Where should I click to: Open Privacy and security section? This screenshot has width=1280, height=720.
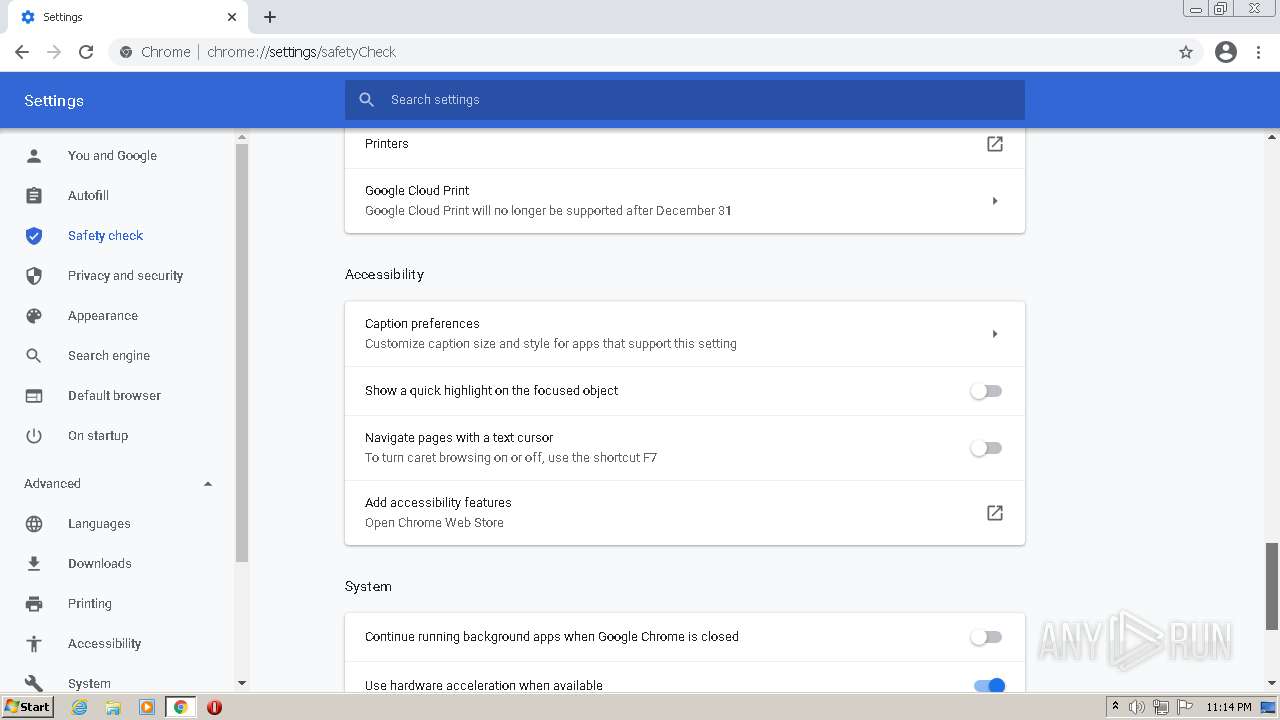(125, 276)
